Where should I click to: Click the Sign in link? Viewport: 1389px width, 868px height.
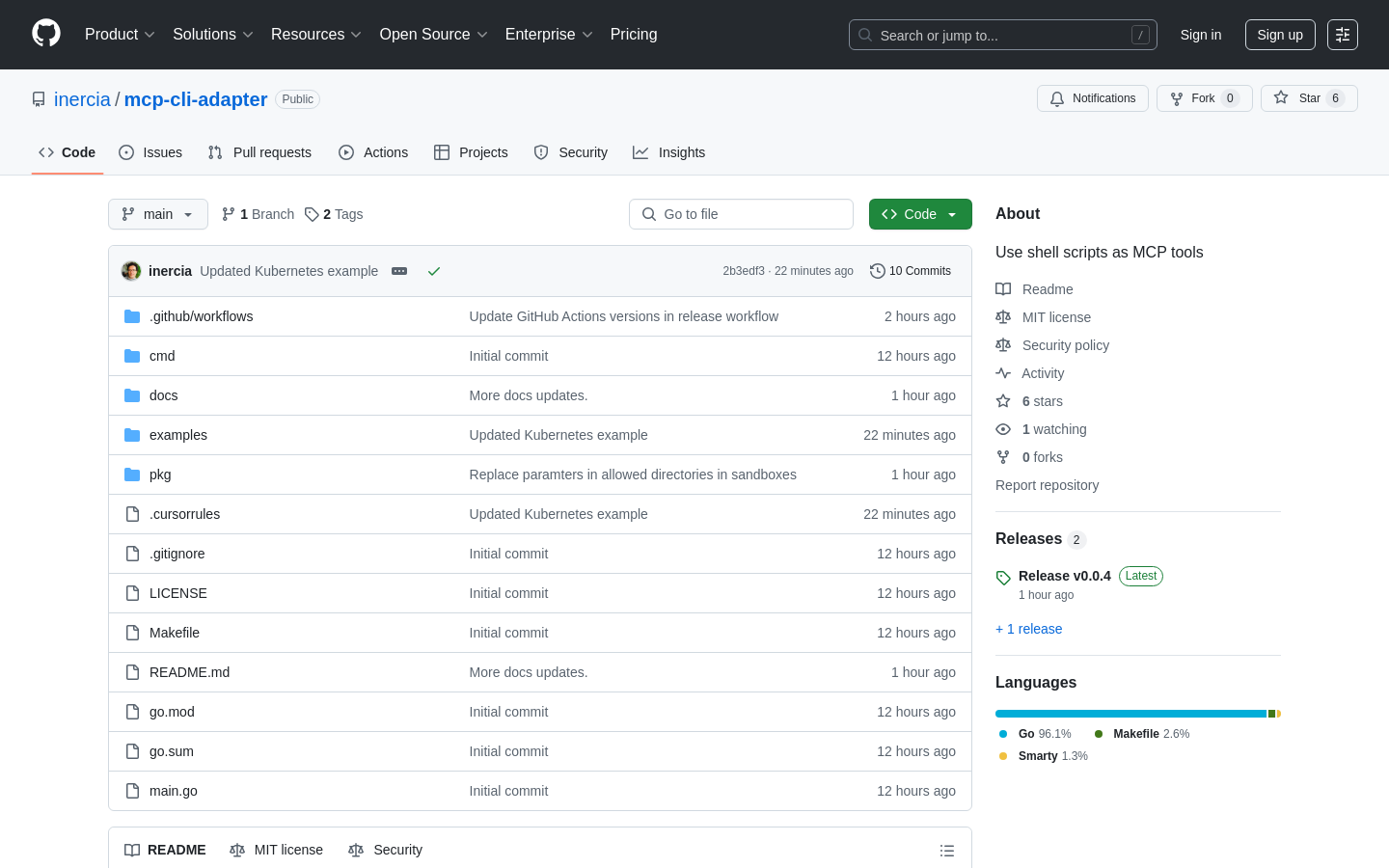coord(1201,35)
